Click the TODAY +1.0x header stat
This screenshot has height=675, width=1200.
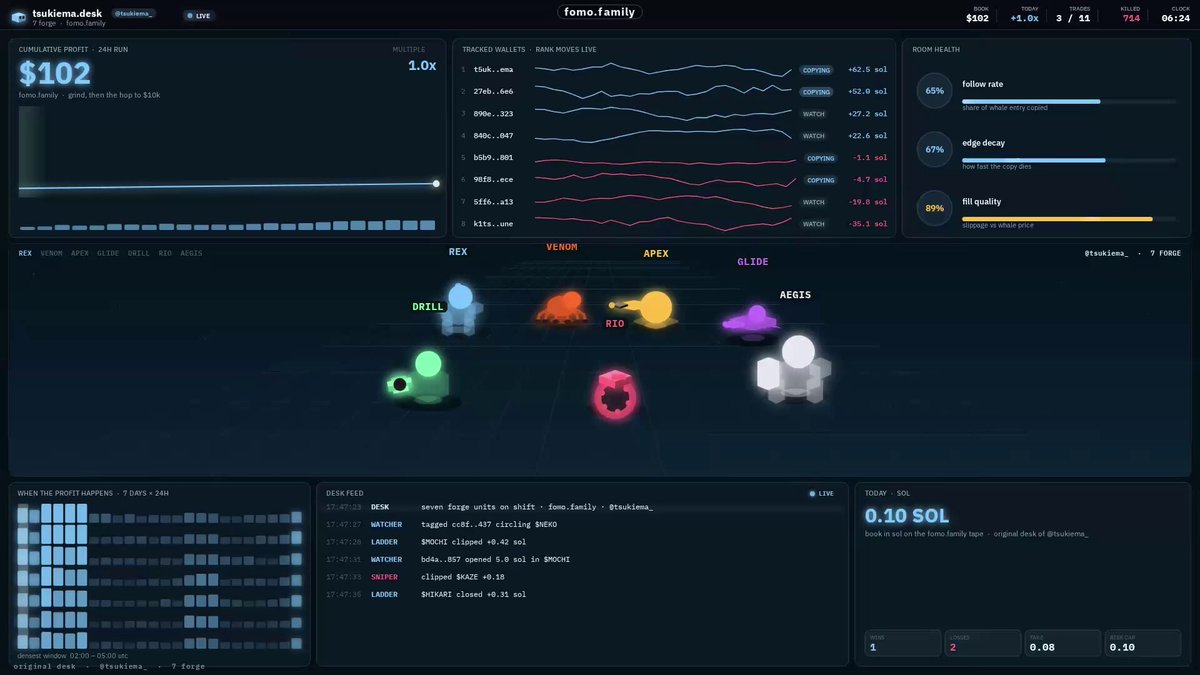point(1024,14)
